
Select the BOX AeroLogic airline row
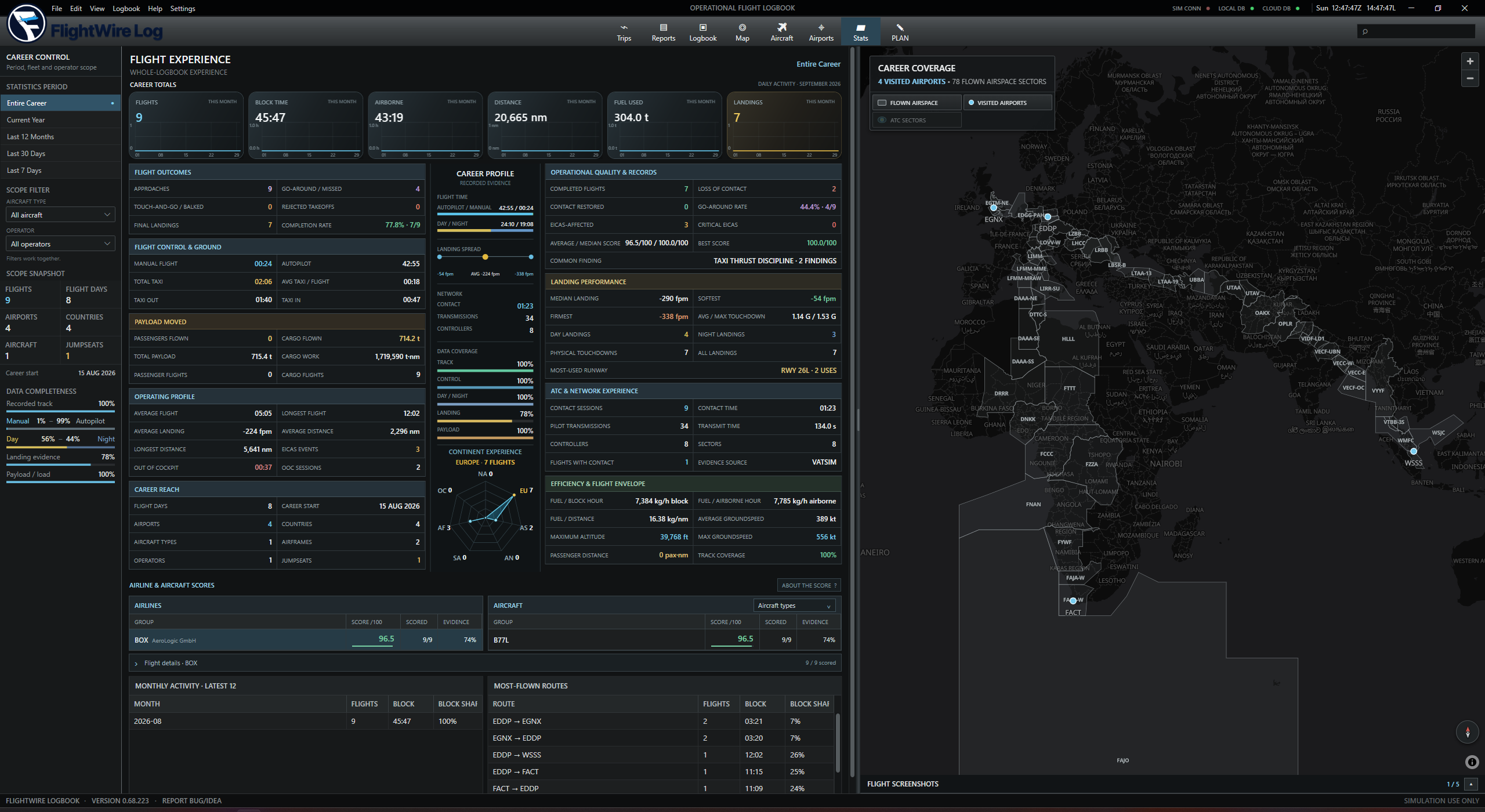pos(306,640)
